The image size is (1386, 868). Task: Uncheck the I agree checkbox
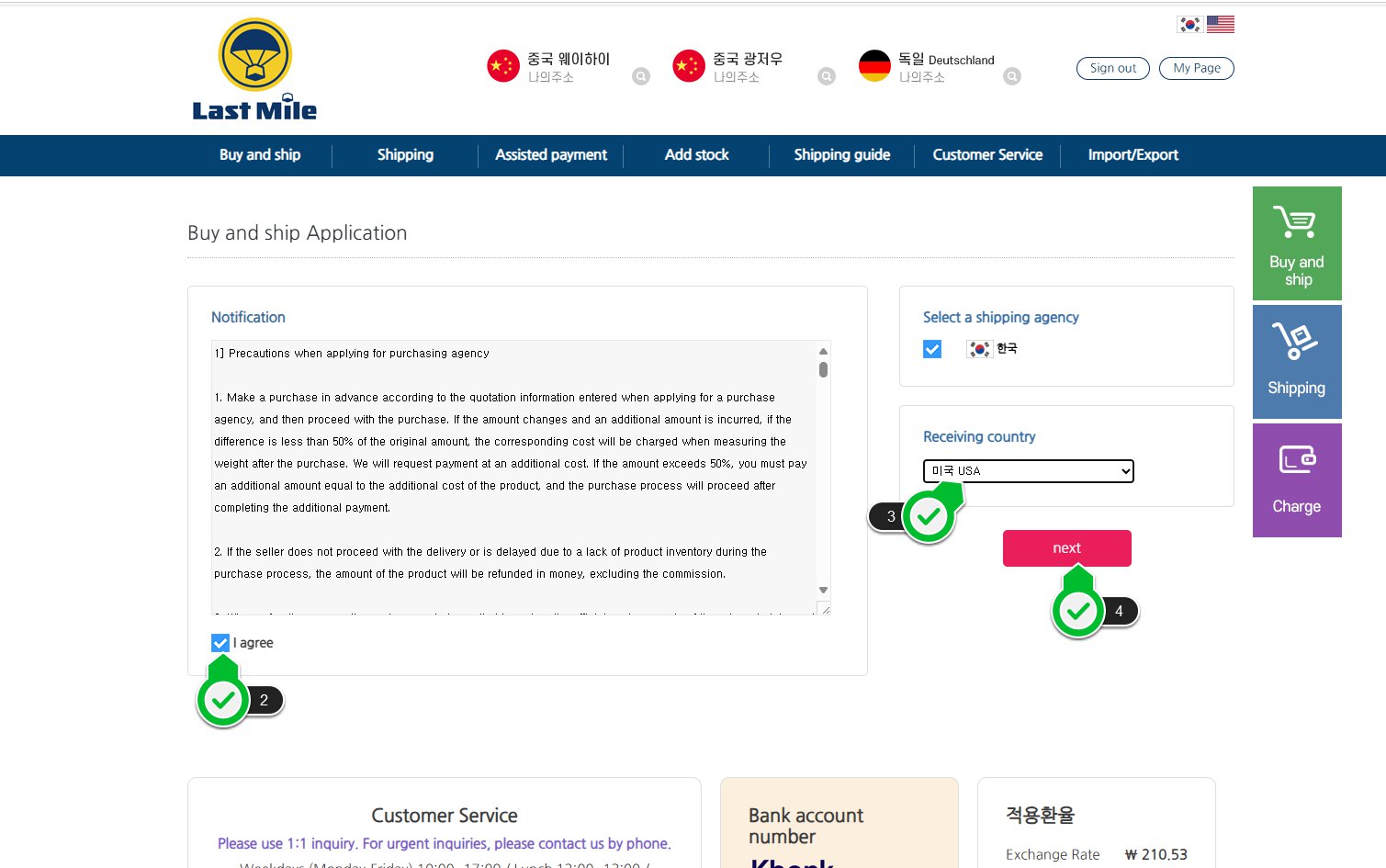coord(220,643)
